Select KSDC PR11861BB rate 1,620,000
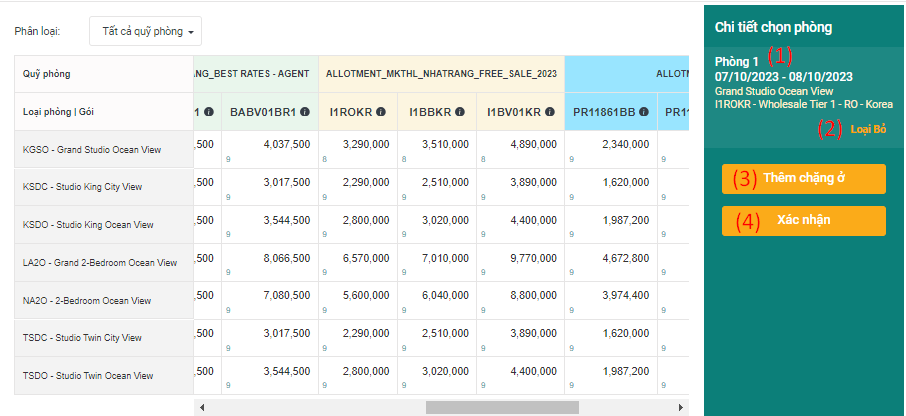Image resolution: width=906 pixels, height=416 pixels. [611, 184]
